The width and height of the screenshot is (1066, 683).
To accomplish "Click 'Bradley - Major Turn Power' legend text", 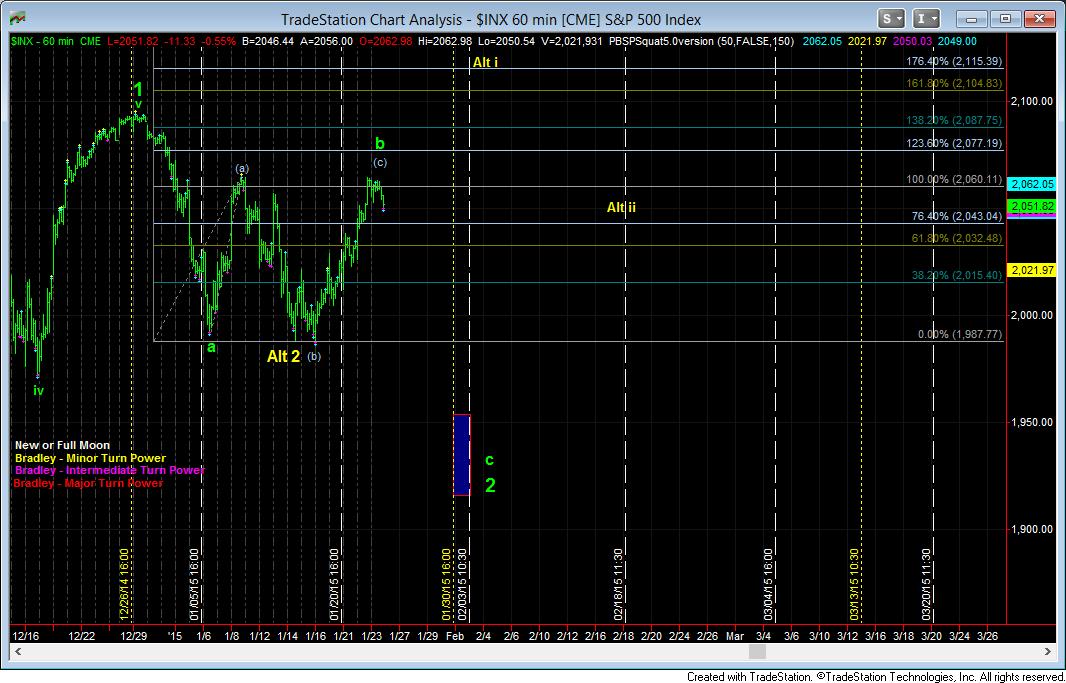I will click(x=89, y=483).
